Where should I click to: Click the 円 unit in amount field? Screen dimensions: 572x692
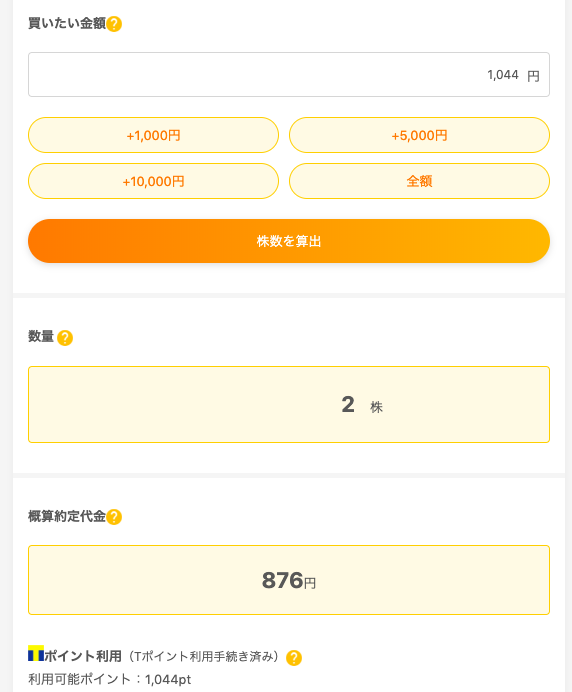point(533,76)
